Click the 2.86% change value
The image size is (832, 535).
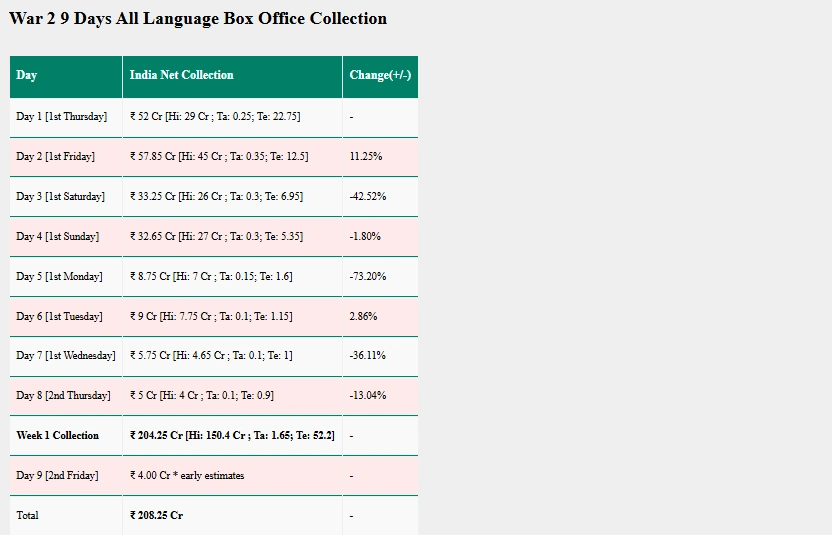click(363, 317)
